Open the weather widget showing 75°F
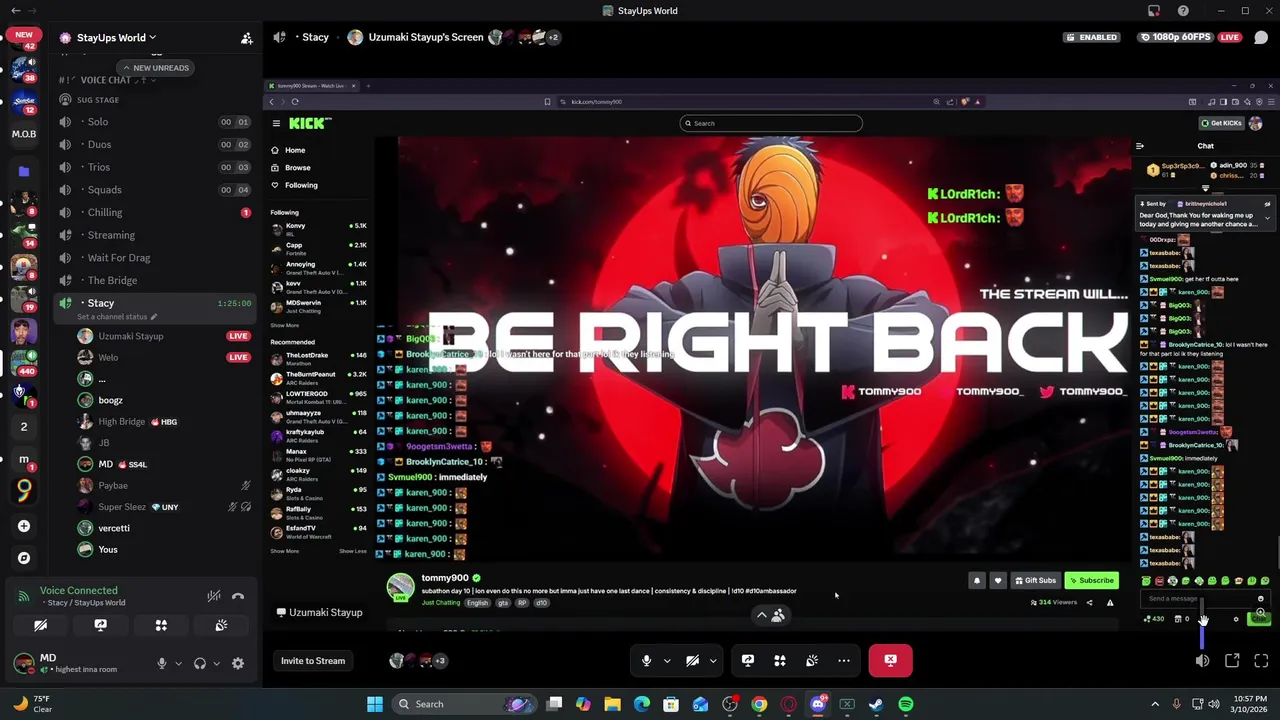 coord(33,704)
